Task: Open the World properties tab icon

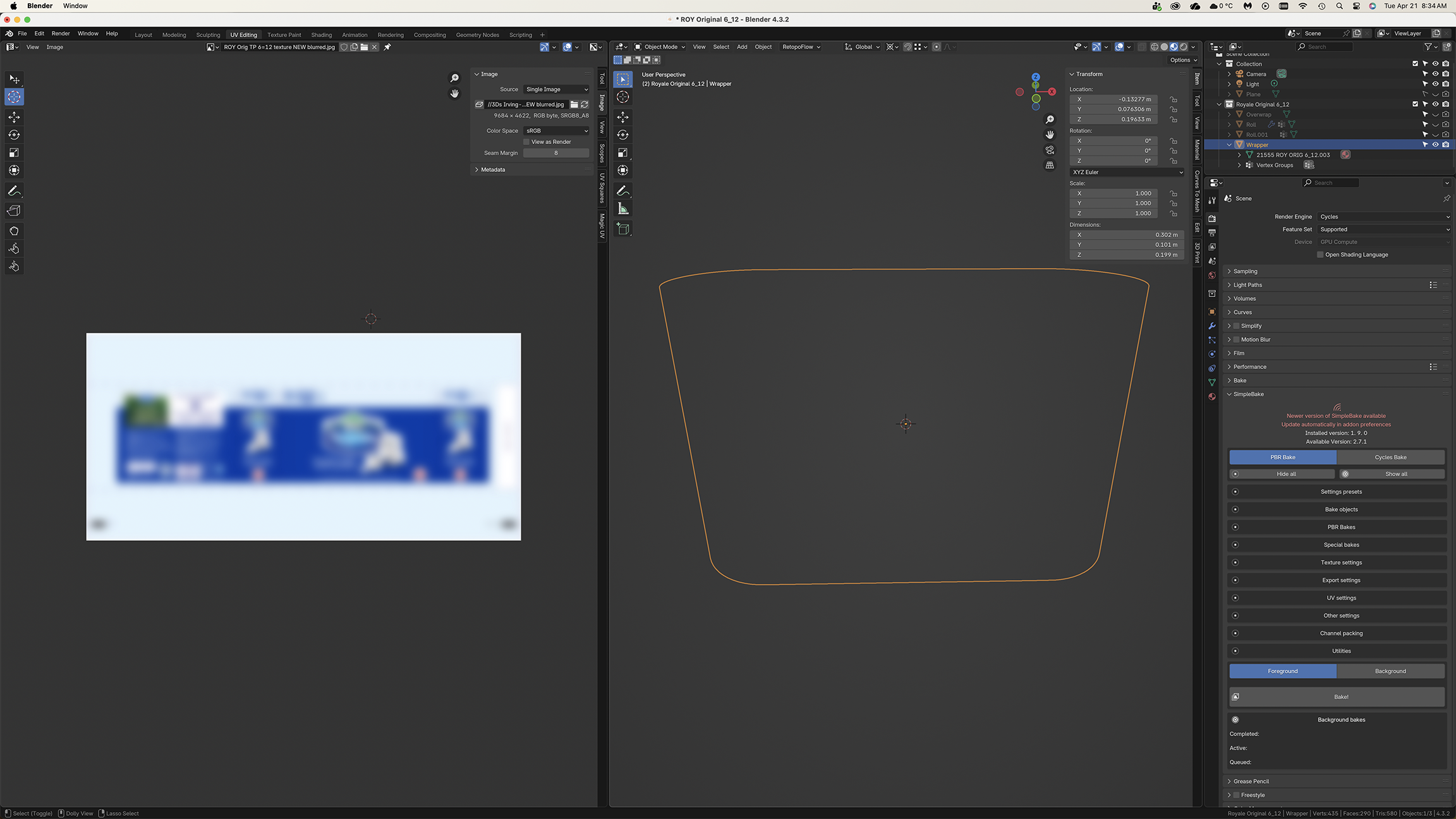Action: pos(1211,276)
